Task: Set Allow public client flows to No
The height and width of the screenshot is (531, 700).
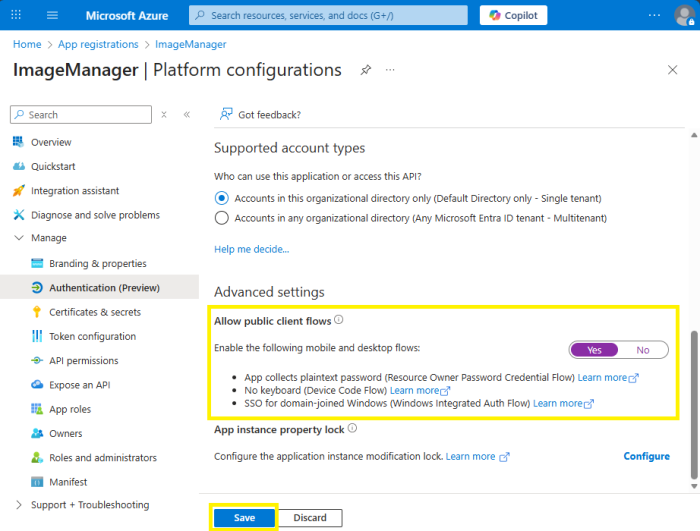Action: (x=642, y=350)
